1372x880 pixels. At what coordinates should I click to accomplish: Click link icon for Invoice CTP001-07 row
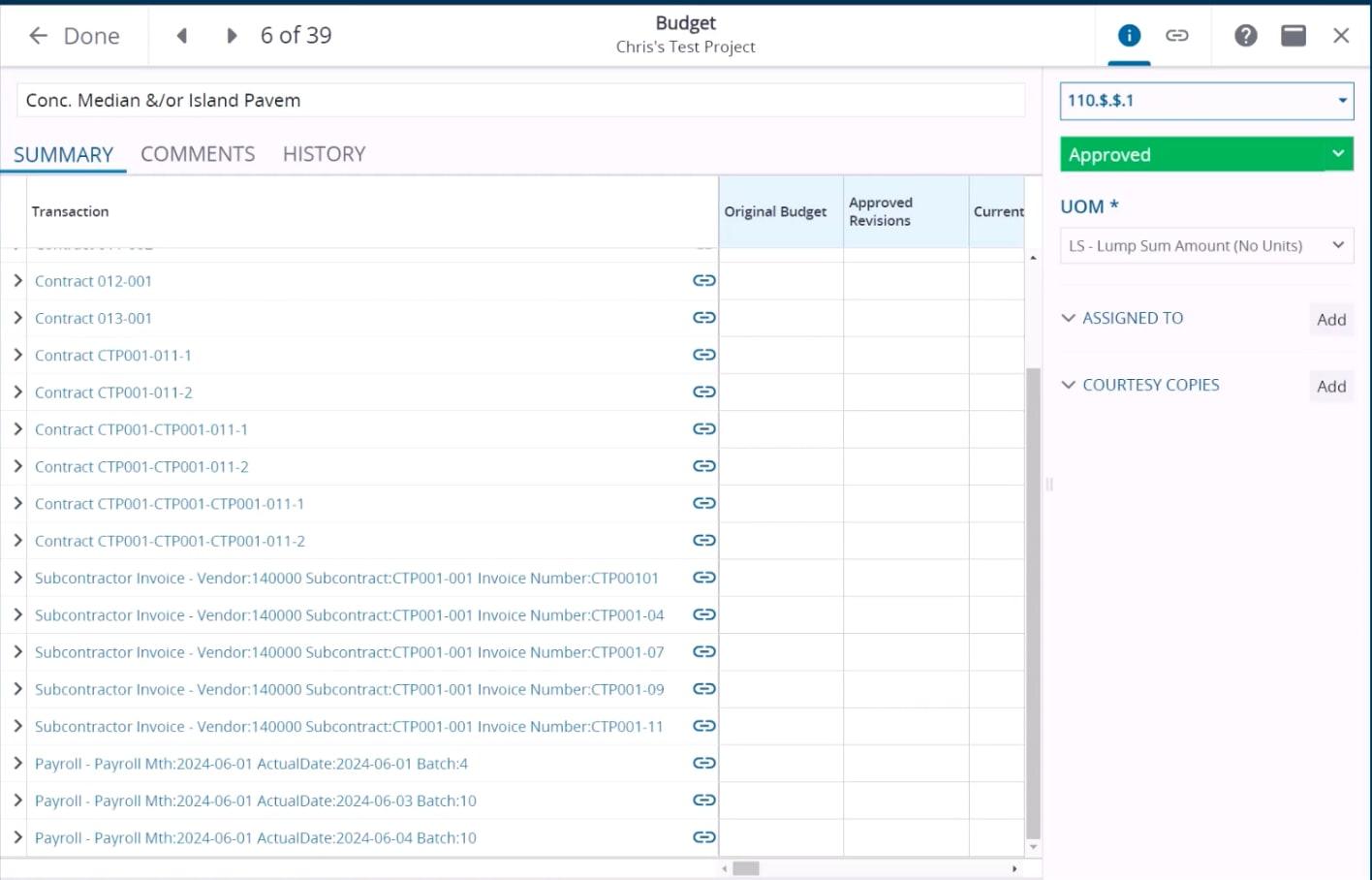click(x=703, y=652)
